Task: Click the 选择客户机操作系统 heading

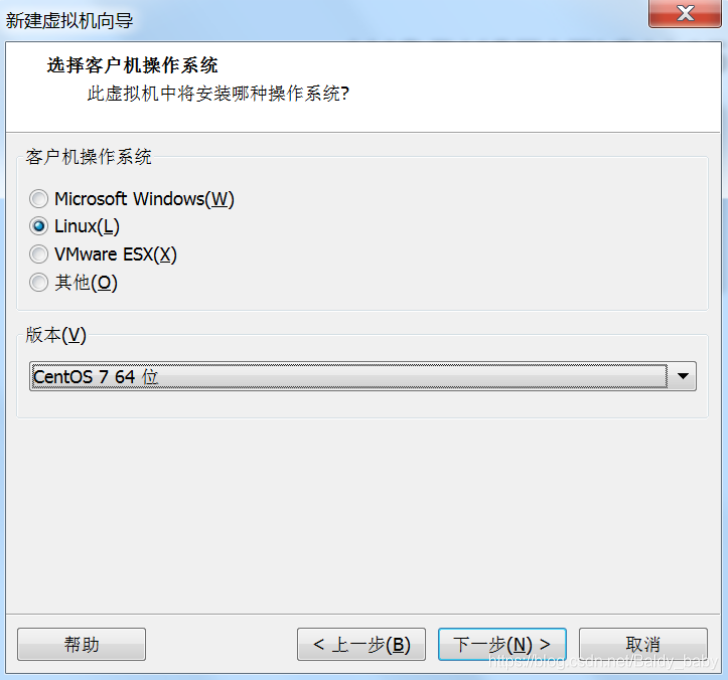Action: (x=132, y=65)
